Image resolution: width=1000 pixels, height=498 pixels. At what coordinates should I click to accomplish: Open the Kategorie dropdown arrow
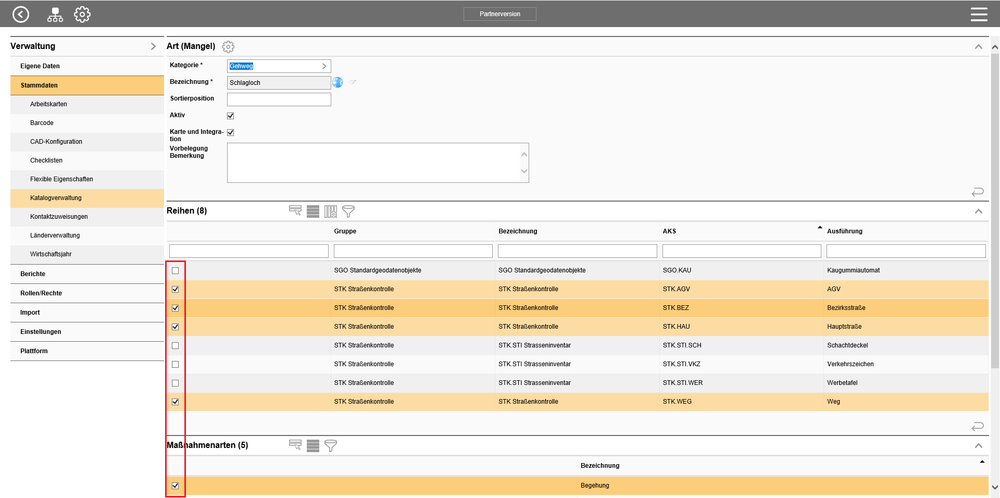pyautogui.click(x=324, y=66)
